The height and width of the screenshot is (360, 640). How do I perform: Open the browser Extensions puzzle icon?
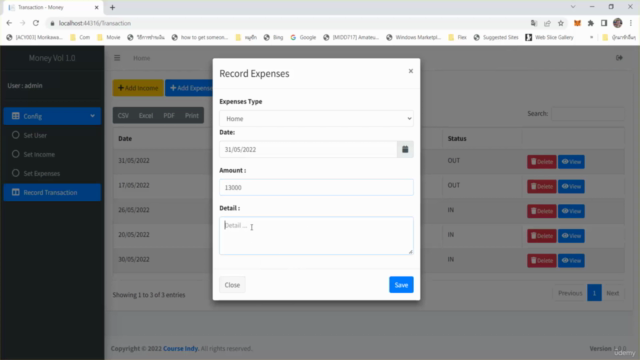pos(591,23)
